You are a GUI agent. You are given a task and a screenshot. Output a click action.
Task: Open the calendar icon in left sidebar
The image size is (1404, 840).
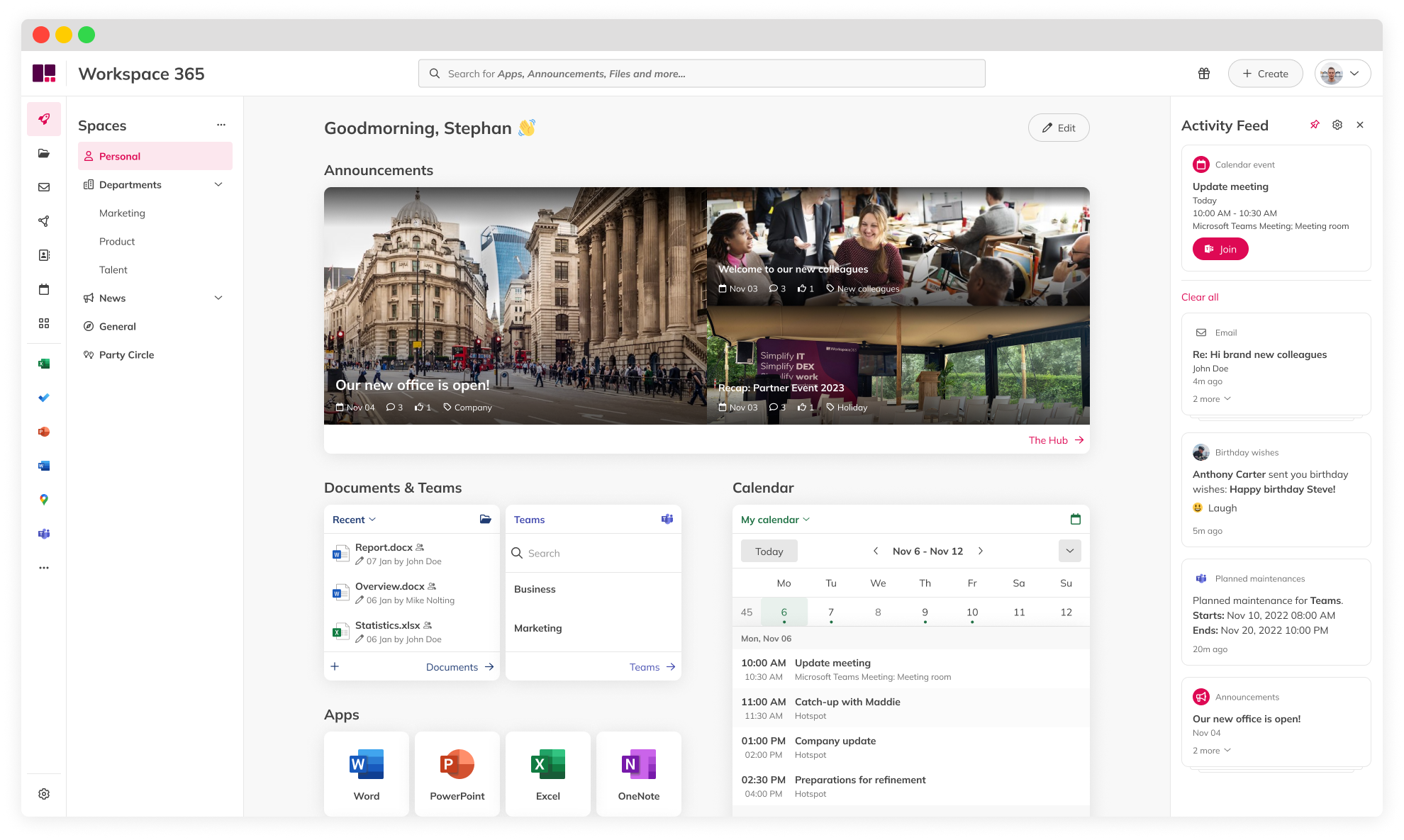[44, 289]
